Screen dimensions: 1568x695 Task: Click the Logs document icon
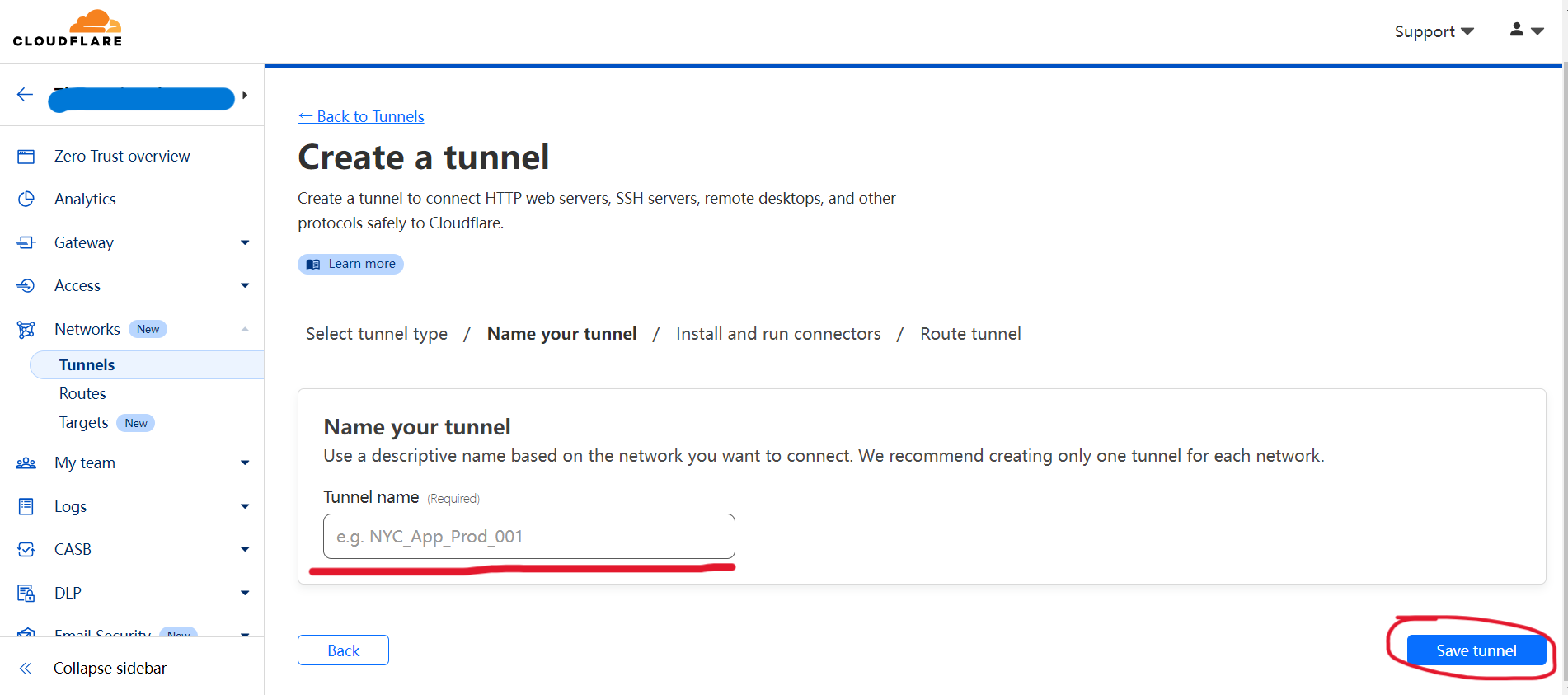tap(26, 506)
